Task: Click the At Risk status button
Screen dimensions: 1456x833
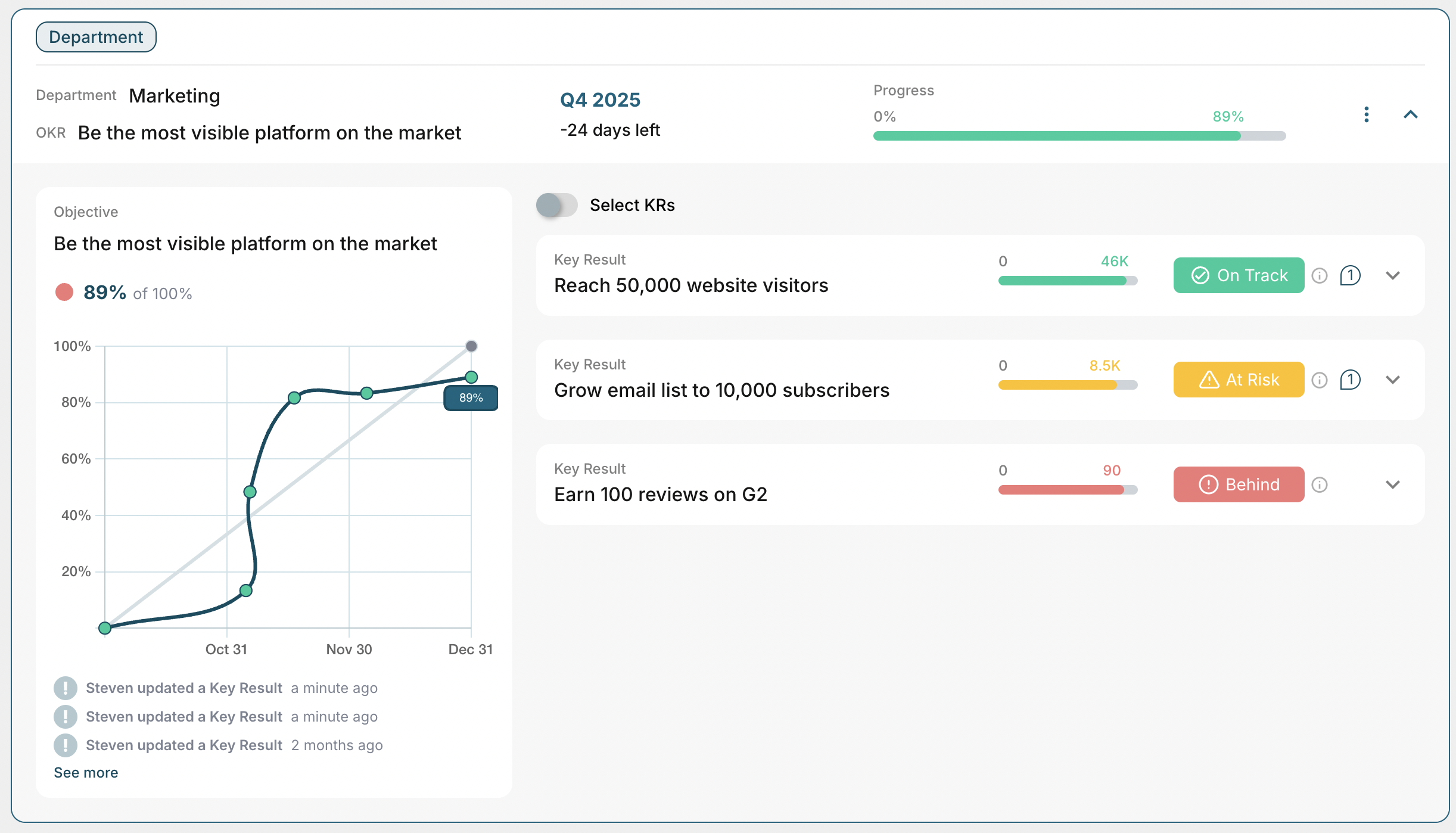Action: click(1238, 380)
